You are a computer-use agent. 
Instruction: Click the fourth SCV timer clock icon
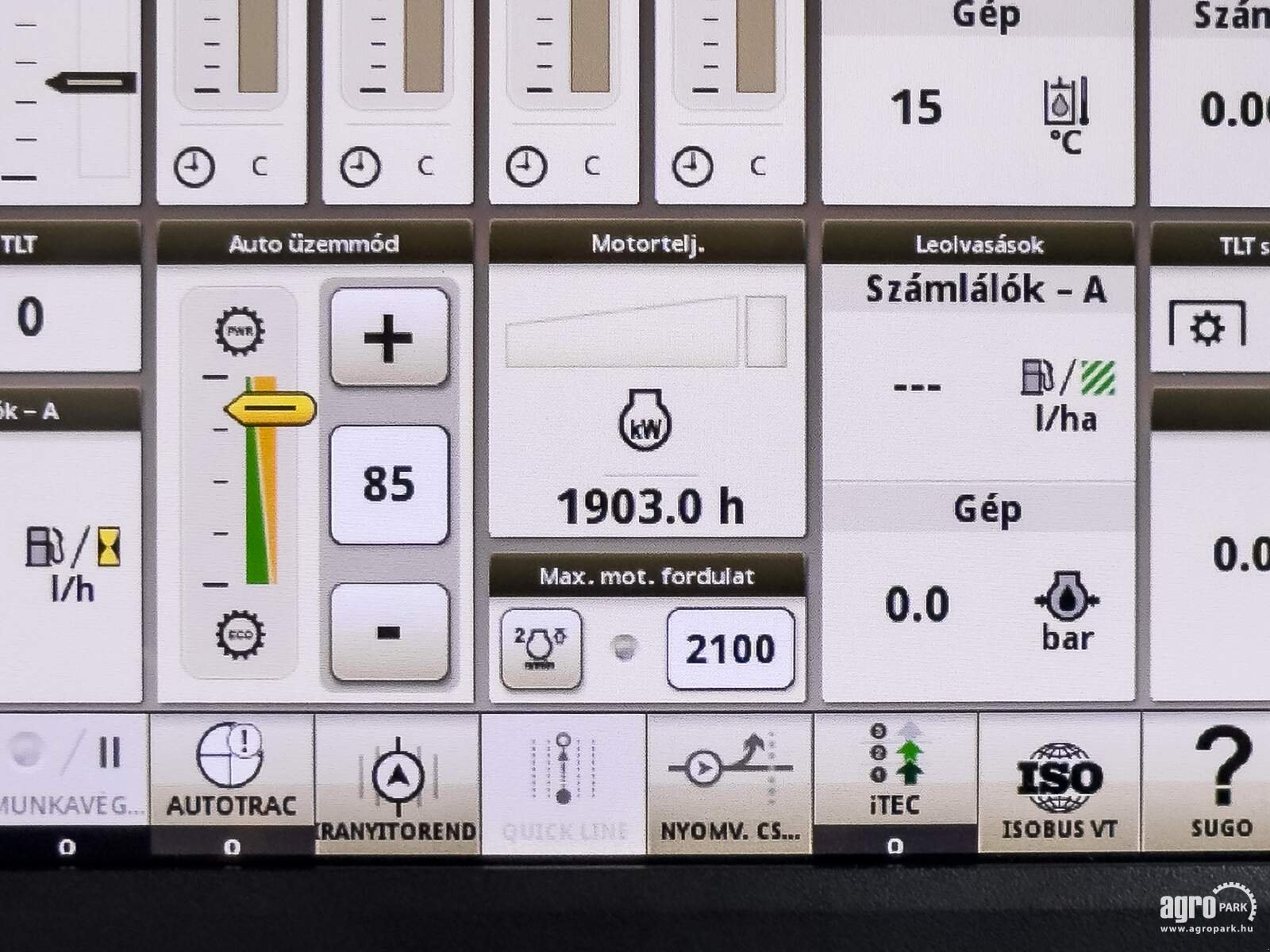[x=692, y=167]
